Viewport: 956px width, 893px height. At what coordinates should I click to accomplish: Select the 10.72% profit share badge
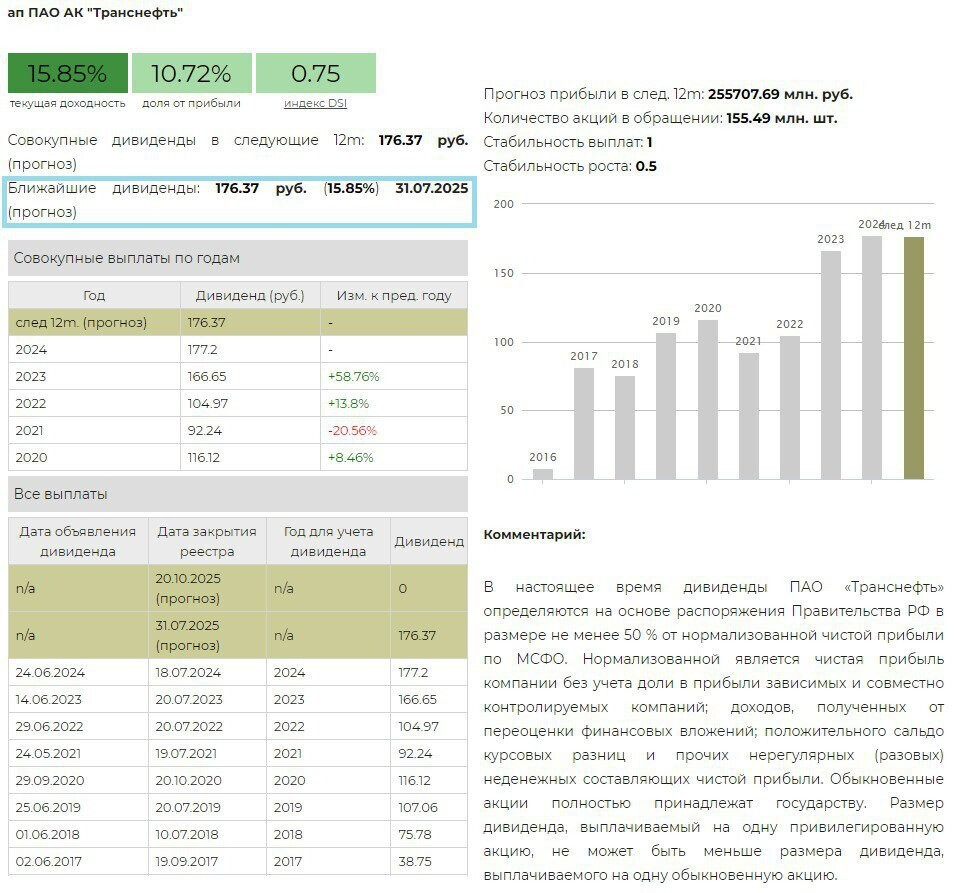(x=191, y=73)
